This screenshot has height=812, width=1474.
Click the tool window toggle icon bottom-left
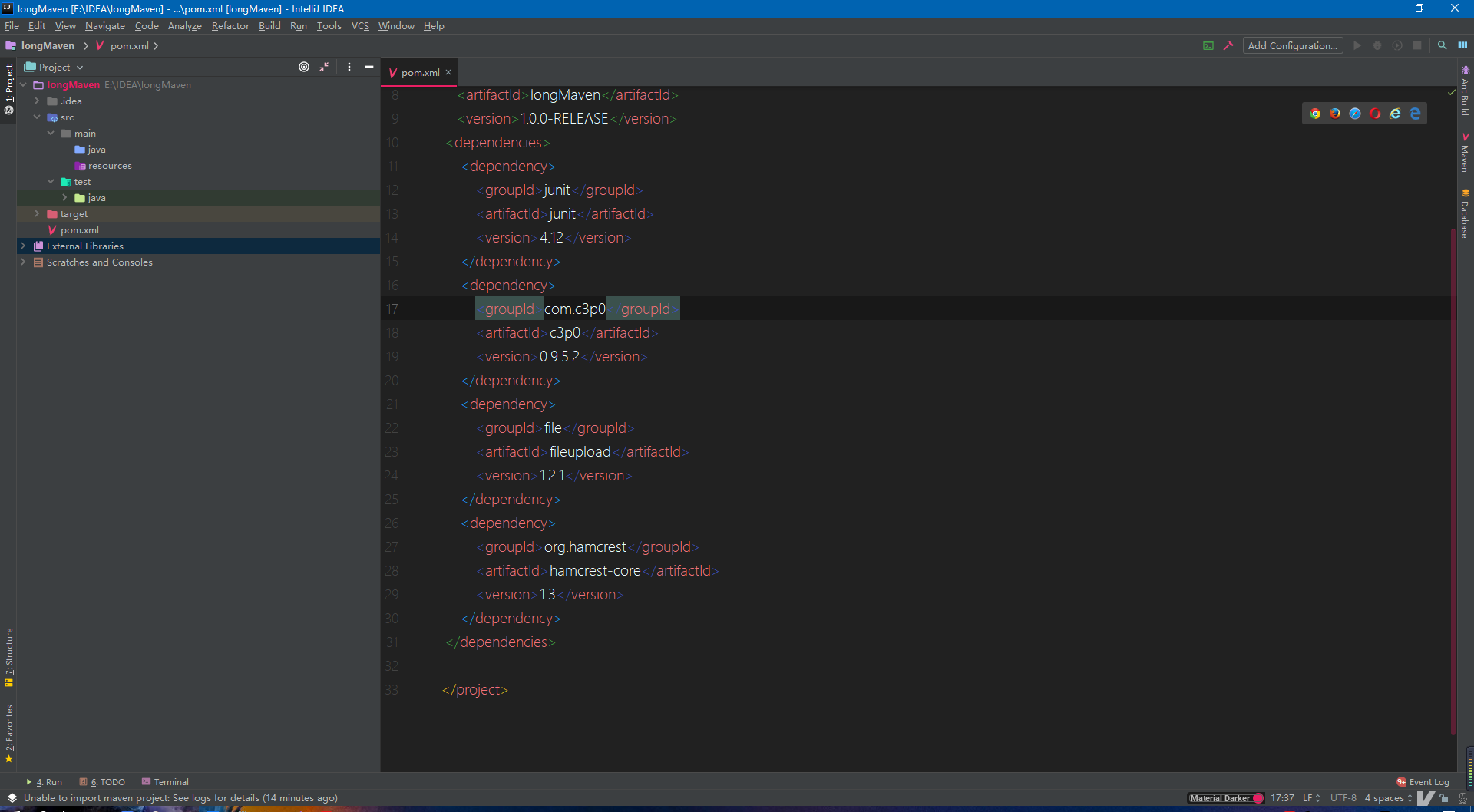(12, 798)
